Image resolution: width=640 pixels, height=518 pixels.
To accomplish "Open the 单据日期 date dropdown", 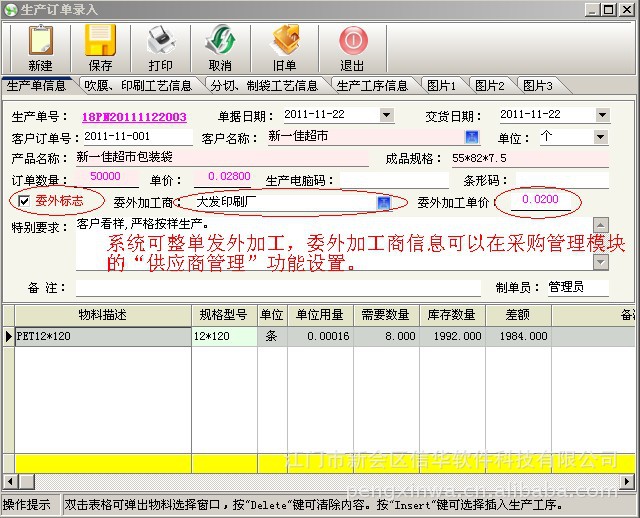I will point(386,115).
